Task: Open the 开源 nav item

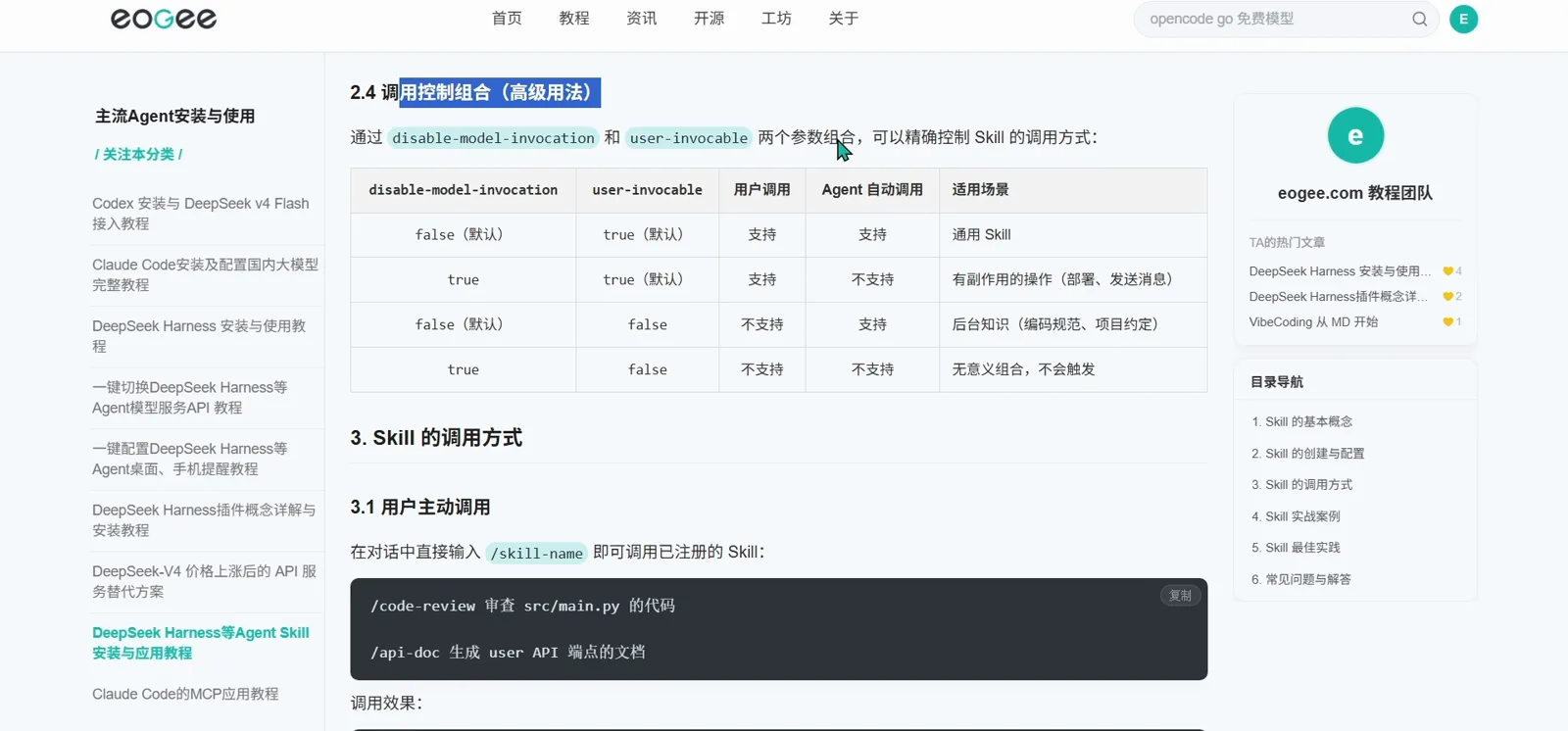Action: (x=710, y=19)
